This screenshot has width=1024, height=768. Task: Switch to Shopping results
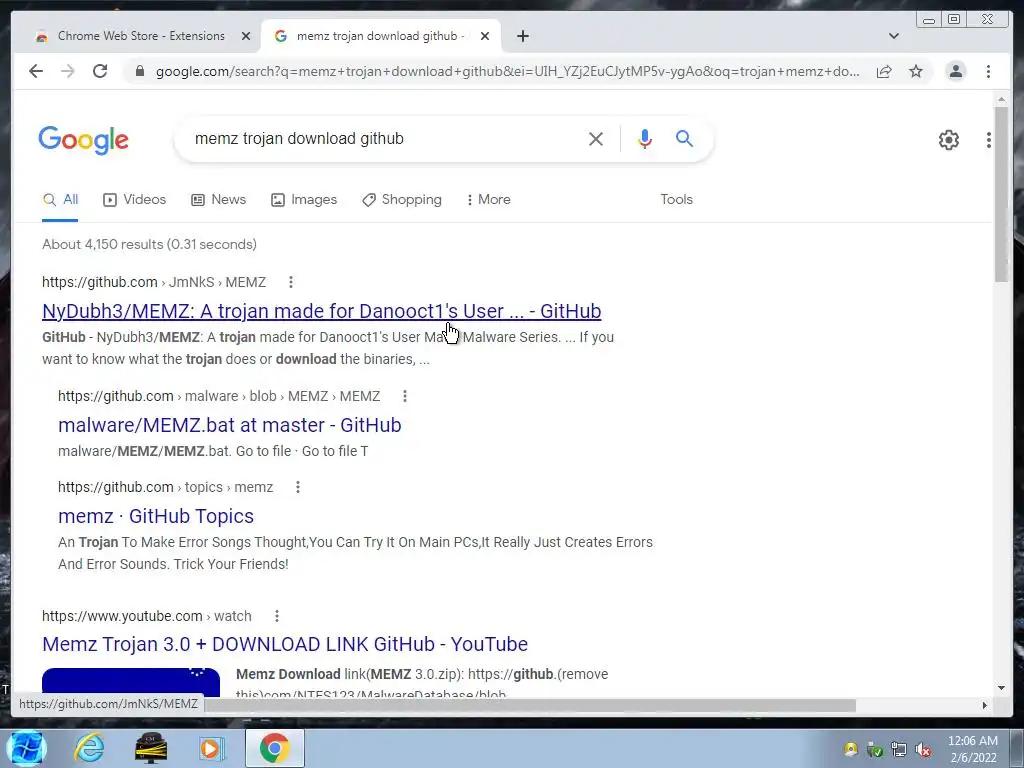[x=402, y=200]
